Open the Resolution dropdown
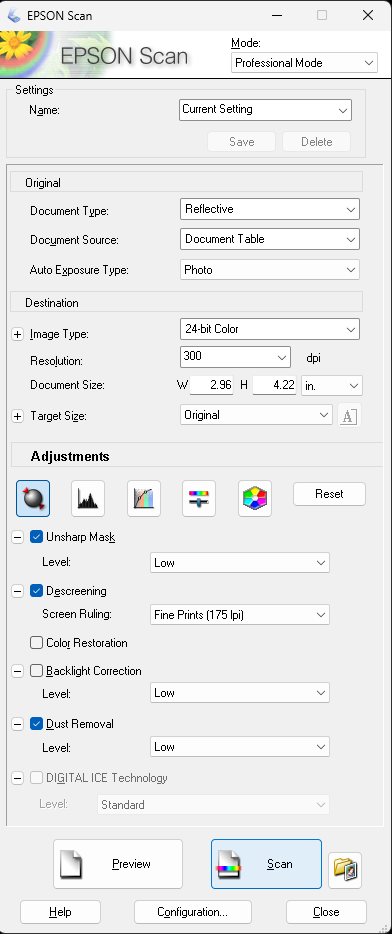Image resolution: width=392 pixels, height=934 pixels. coord(235,357)
